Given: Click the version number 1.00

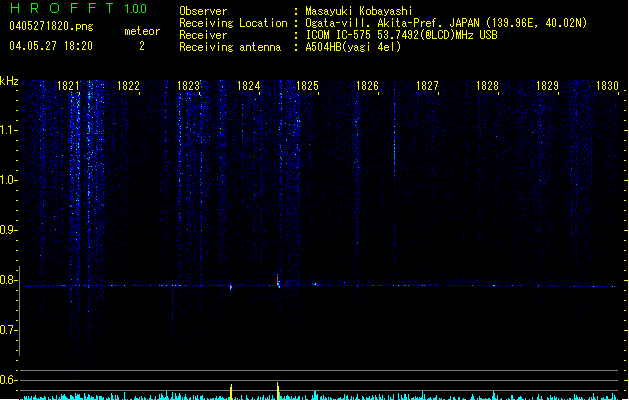Looking at the screenshot, I should 136,9.
